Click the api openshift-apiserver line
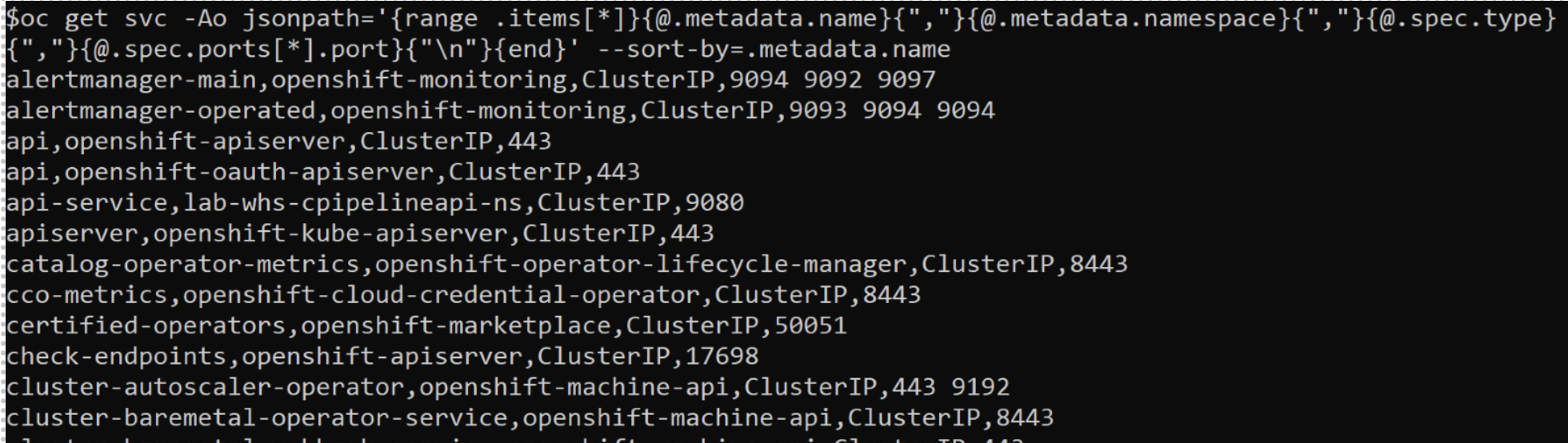The width and height of the screenshot is (1568, 443). tap(278, 142)
